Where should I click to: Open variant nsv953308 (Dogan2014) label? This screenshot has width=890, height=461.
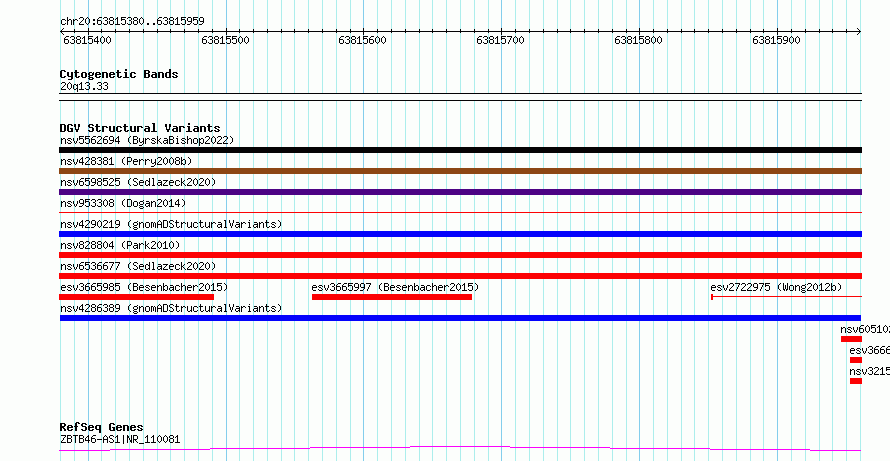[x=123, y=203]
